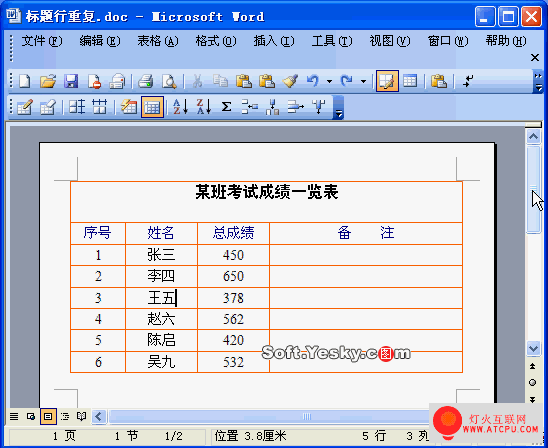This screenshot has width=548, height=448.
Task: Toggle the Tables and Borders toolbar button
Action: pos(387,81)
